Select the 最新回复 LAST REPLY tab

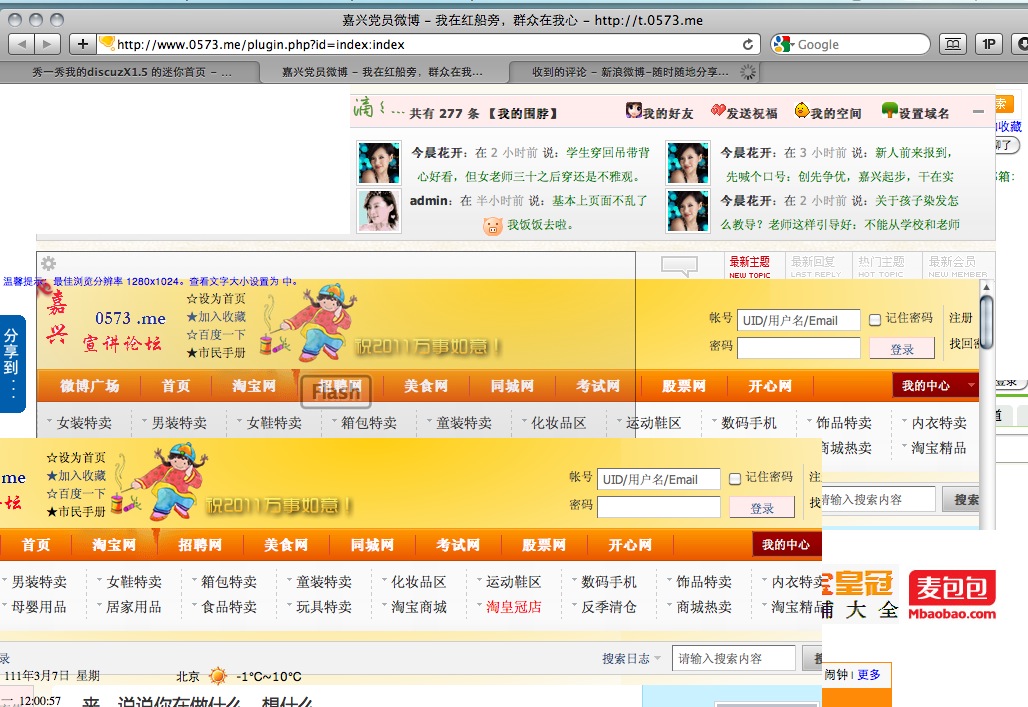tap(815, 266)
